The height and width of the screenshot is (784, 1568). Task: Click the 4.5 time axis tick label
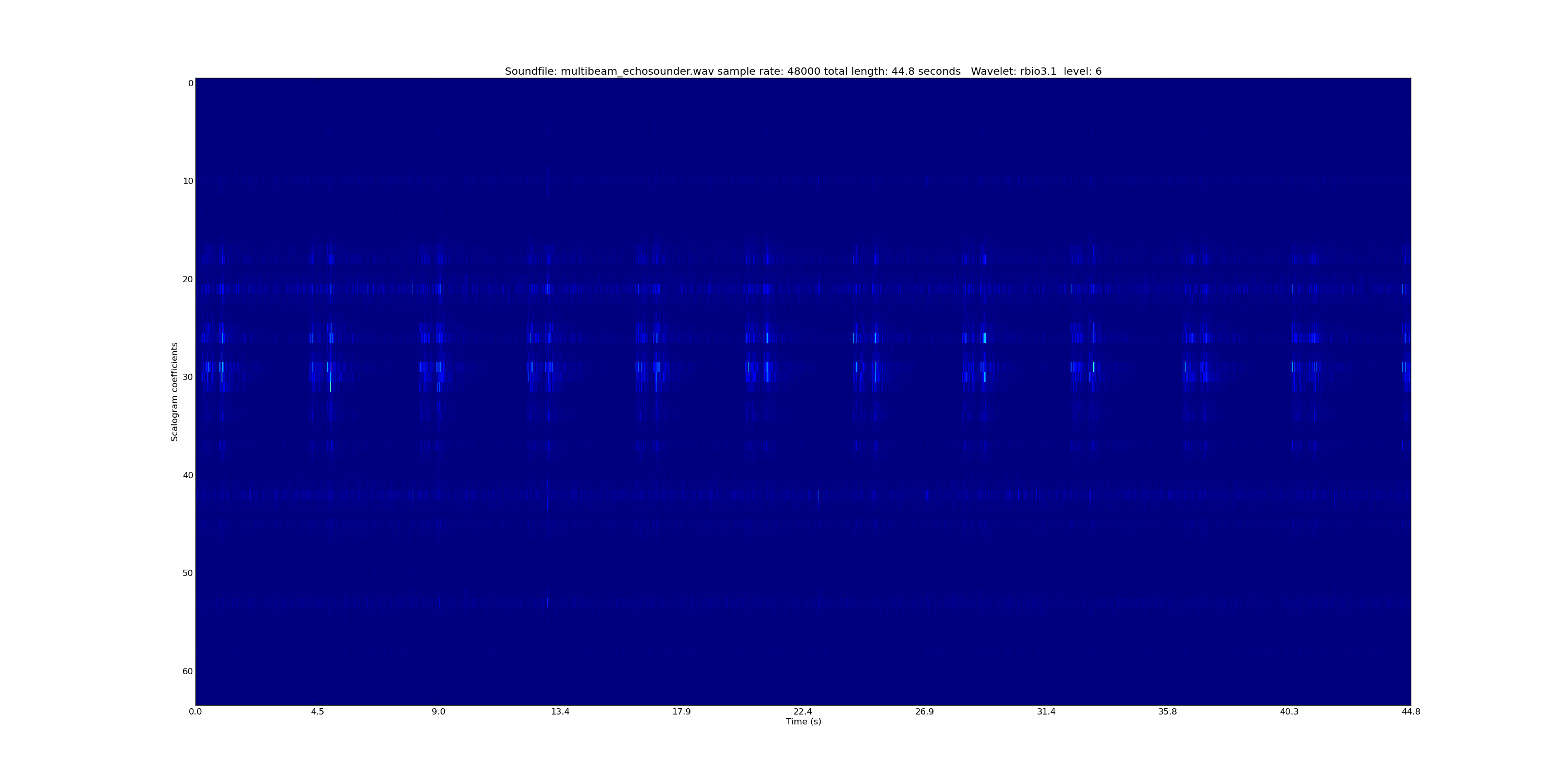click(x=317, y=711)
